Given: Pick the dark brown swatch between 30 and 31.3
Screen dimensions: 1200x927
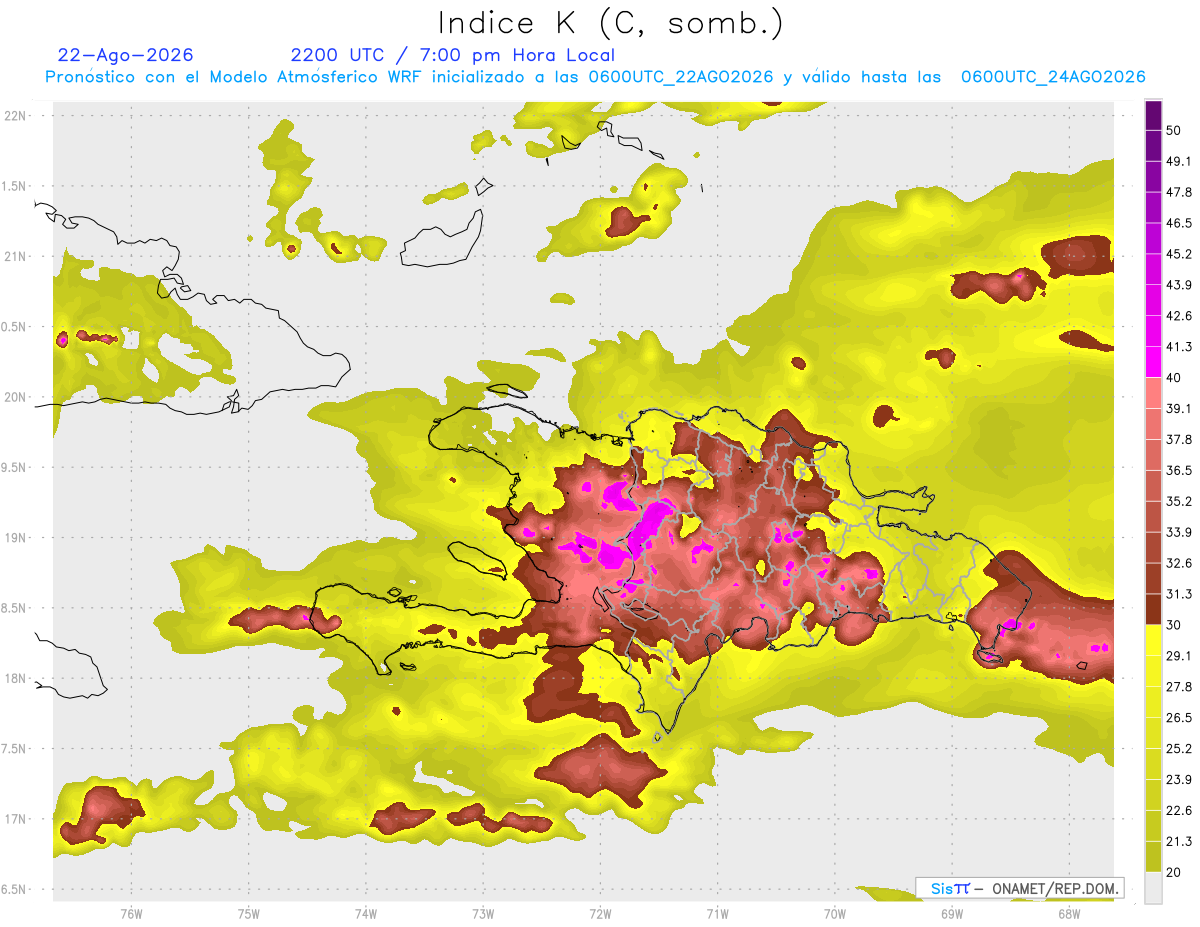Looking at the screenshot, I should tap(1153, 610).
